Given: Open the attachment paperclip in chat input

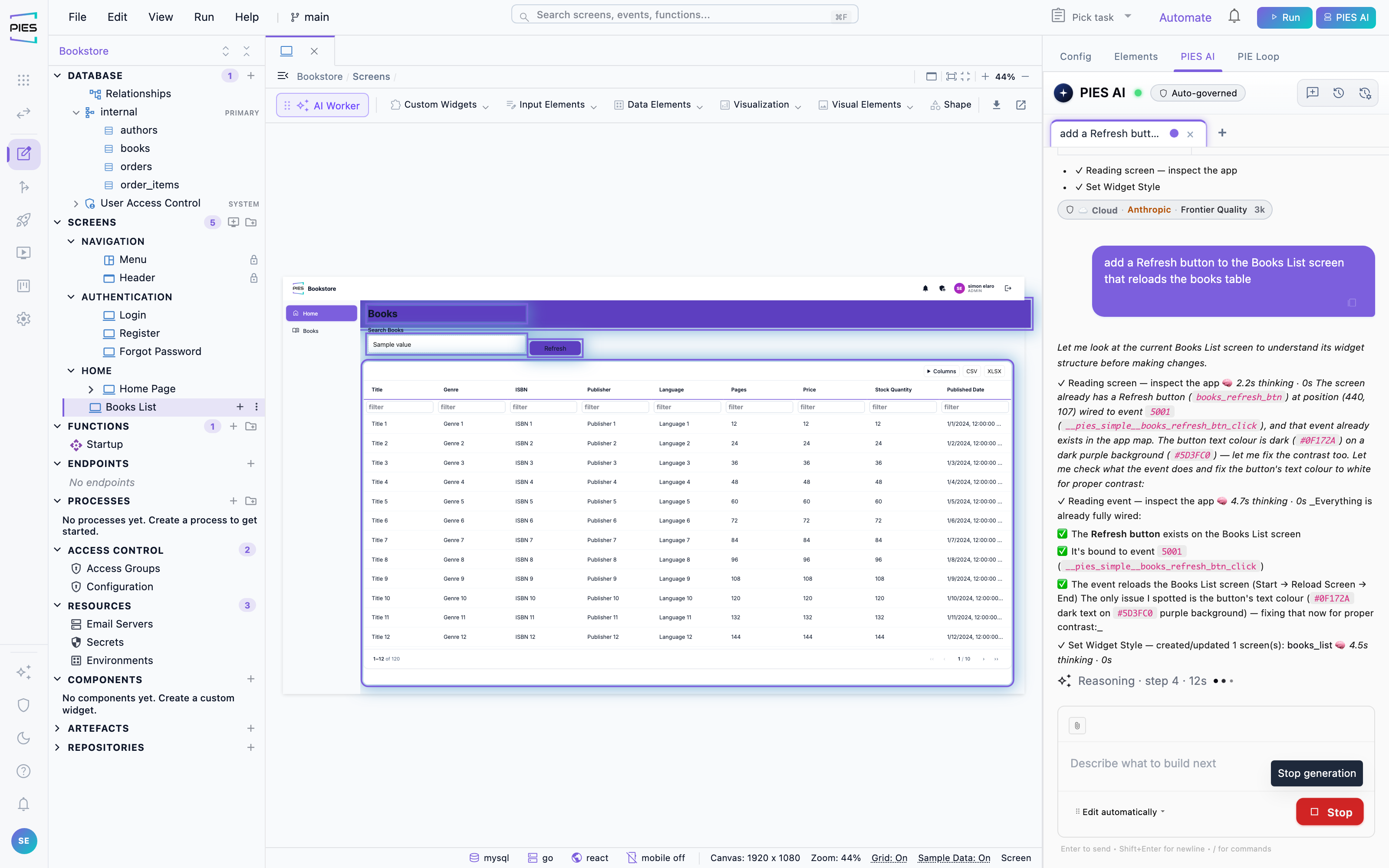Looking at the screenshot, I should pyautogui.click(x=1077, y=726).
